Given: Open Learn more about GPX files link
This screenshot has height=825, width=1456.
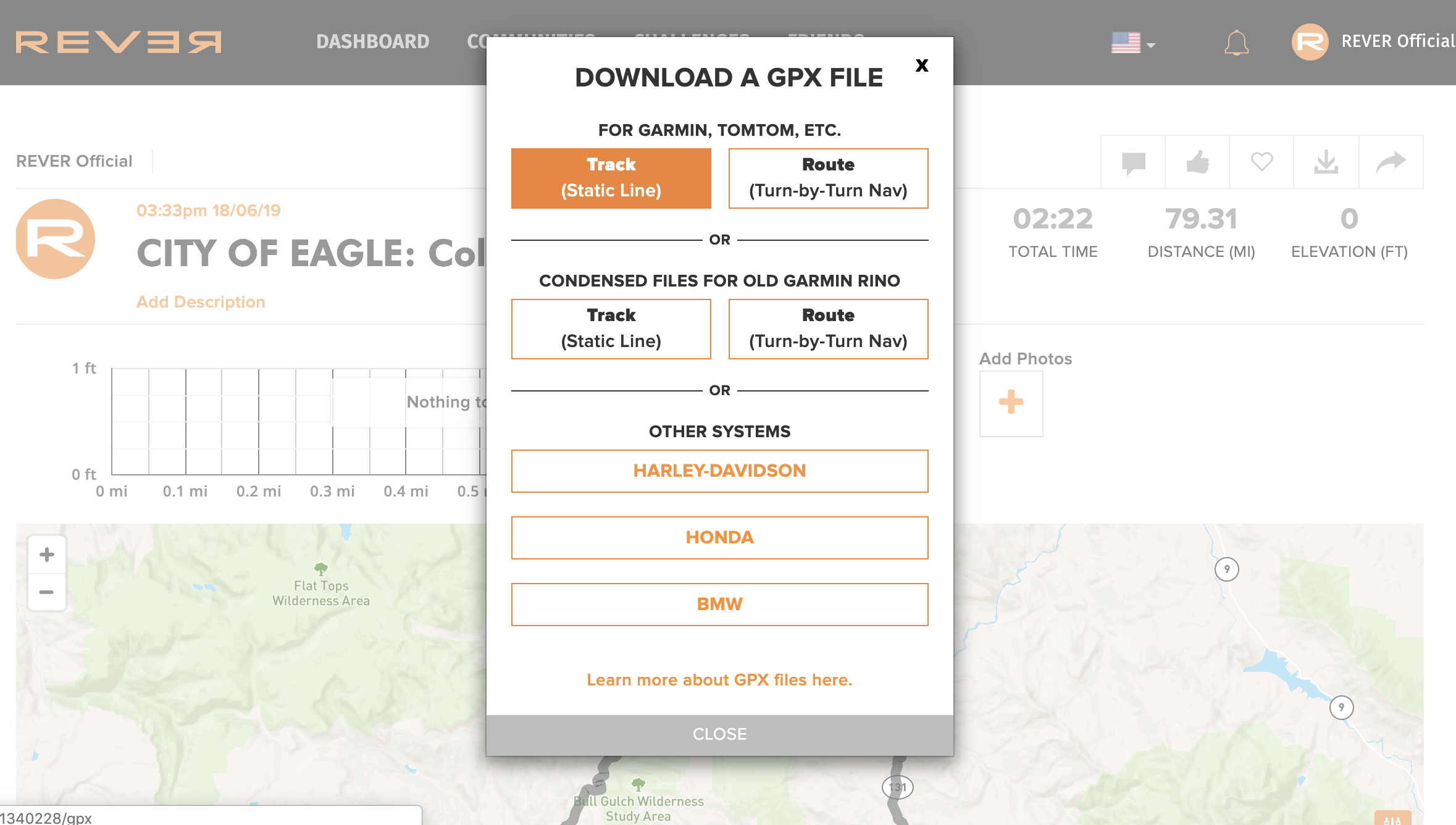Looking at the screenshot, I should (719, 680).
